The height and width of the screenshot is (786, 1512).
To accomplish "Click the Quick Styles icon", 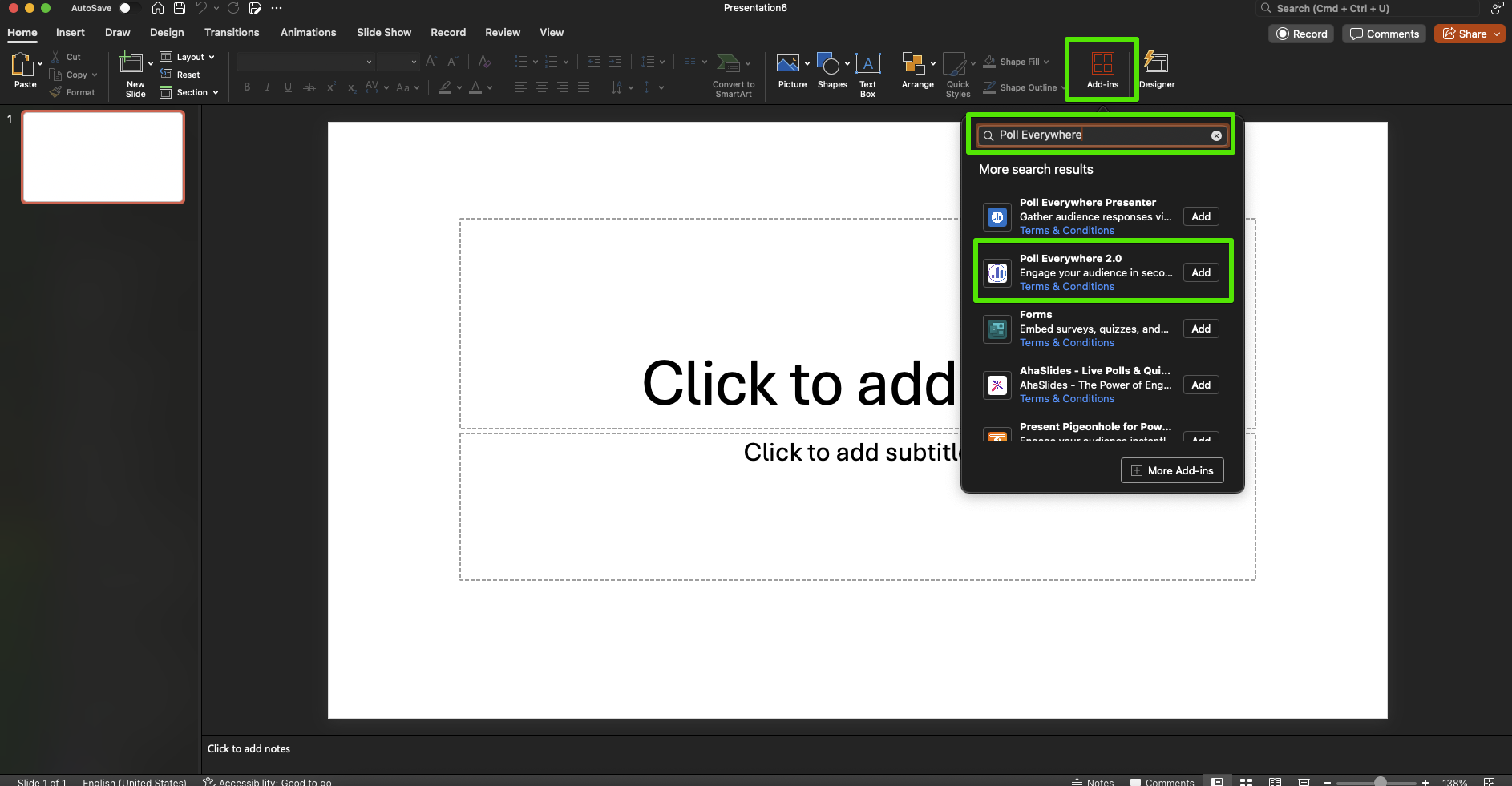I will point(957,72).
